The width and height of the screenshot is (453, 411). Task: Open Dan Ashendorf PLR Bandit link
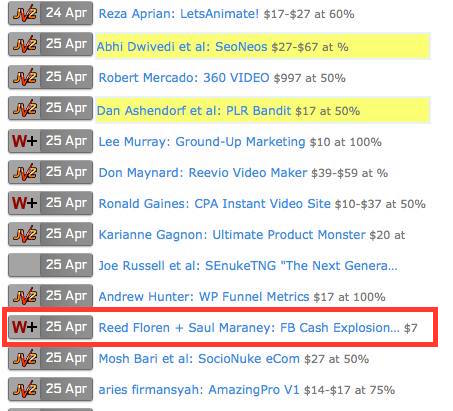point(194,111)
